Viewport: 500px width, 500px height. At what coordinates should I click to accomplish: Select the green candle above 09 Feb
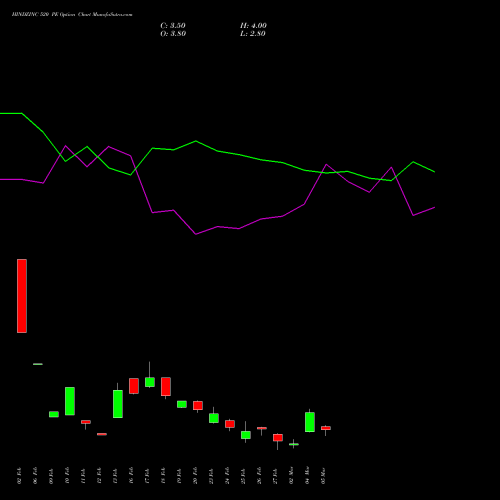[x=54, y=414]
